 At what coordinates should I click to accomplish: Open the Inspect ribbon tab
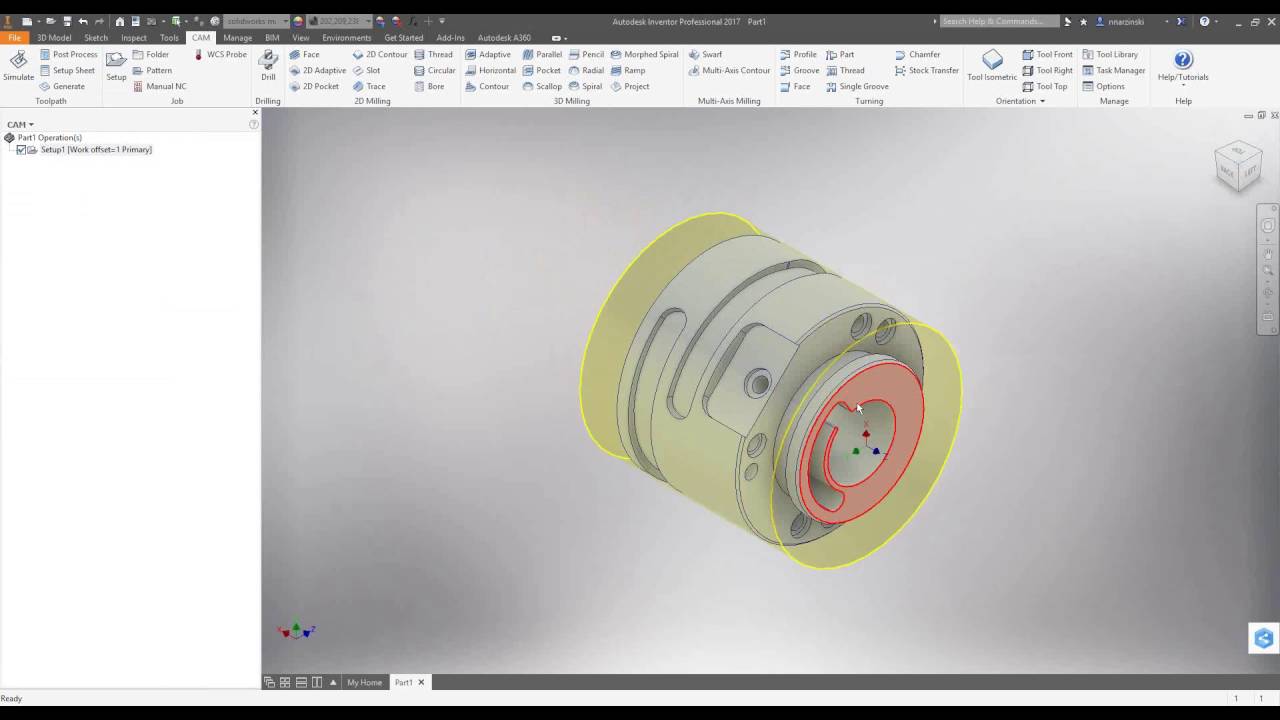tap(134, 38)
